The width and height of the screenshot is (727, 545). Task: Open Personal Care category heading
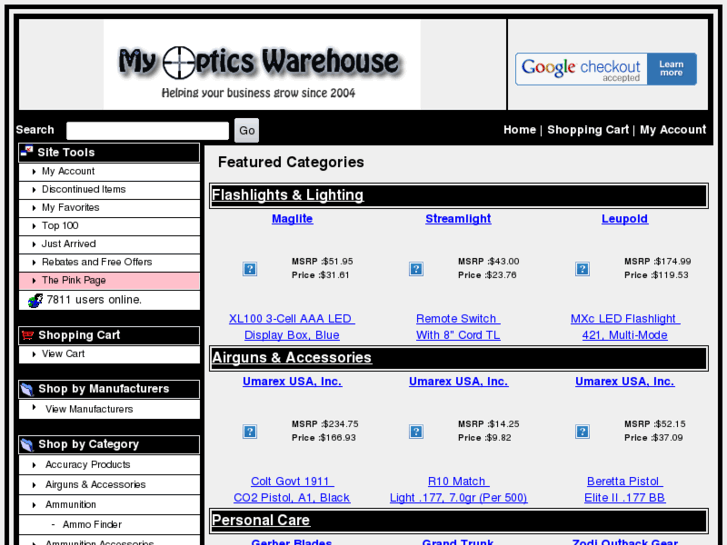tap(261, 520)
